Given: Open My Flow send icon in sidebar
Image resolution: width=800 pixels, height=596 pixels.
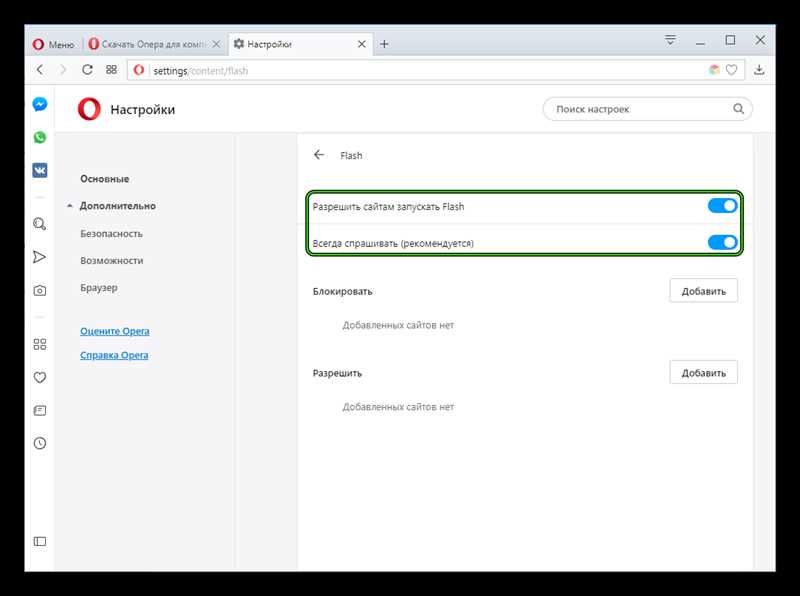Looking at the screenshot, I should [x=40, y=257].
